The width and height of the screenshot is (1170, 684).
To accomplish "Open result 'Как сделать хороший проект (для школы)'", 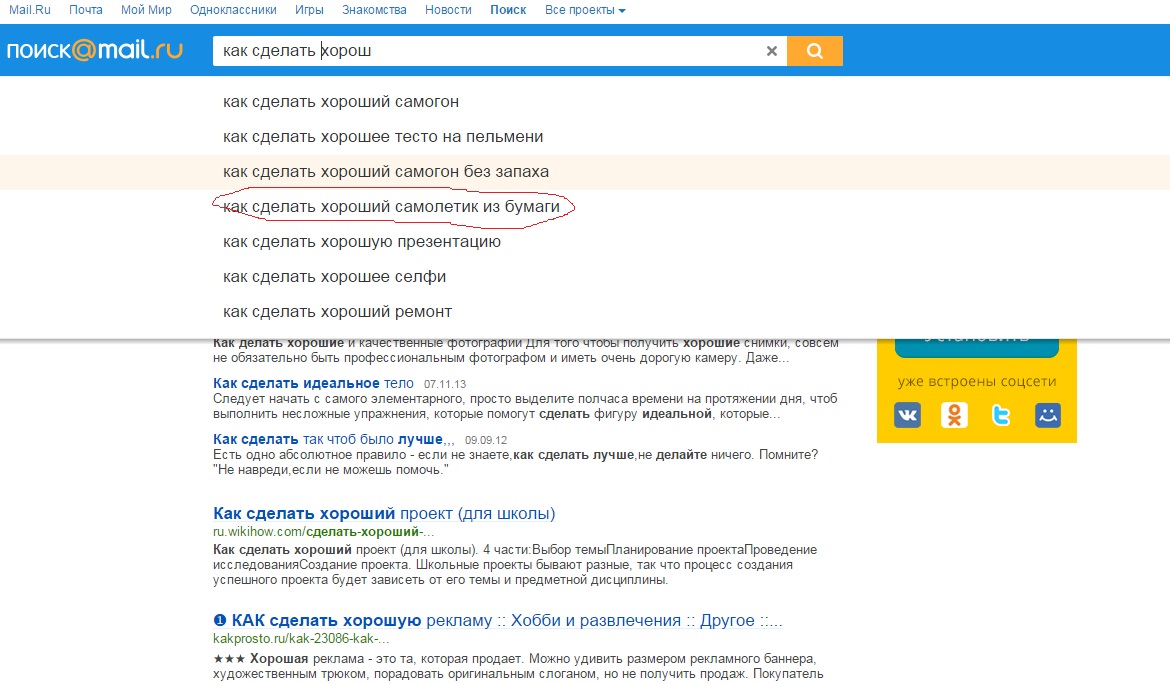I will click(384, 514).
